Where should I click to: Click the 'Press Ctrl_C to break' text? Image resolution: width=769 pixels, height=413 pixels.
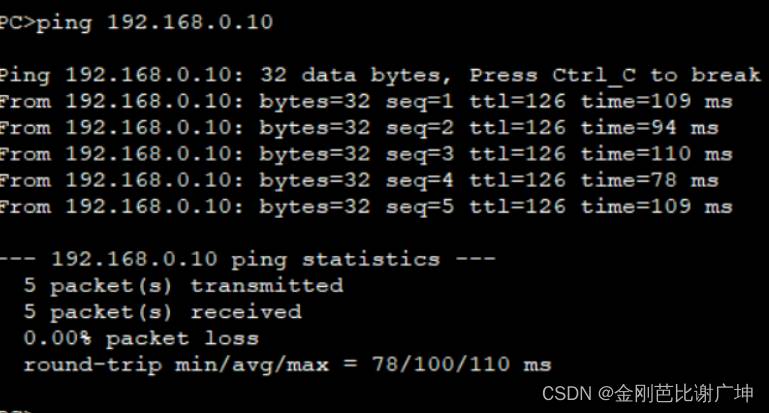pyautogui.click(x=615, y=75)
